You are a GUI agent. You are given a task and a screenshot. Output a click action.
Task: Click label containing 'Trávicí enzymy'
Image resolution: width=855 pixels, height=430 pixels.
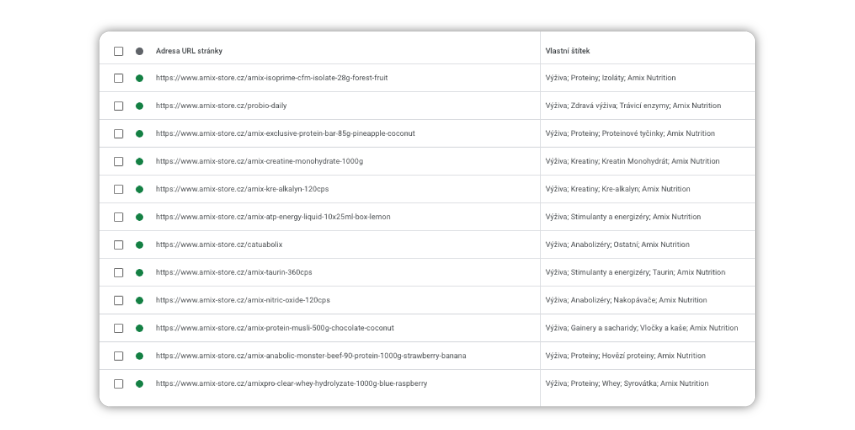(633, 105)
